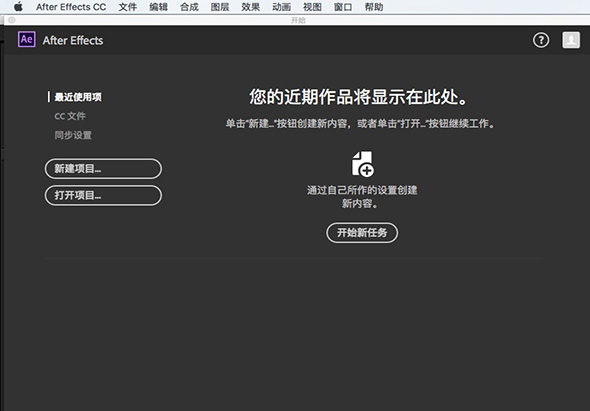Click the 您的近期作品将显示在此处 heading

click(359, 97)
